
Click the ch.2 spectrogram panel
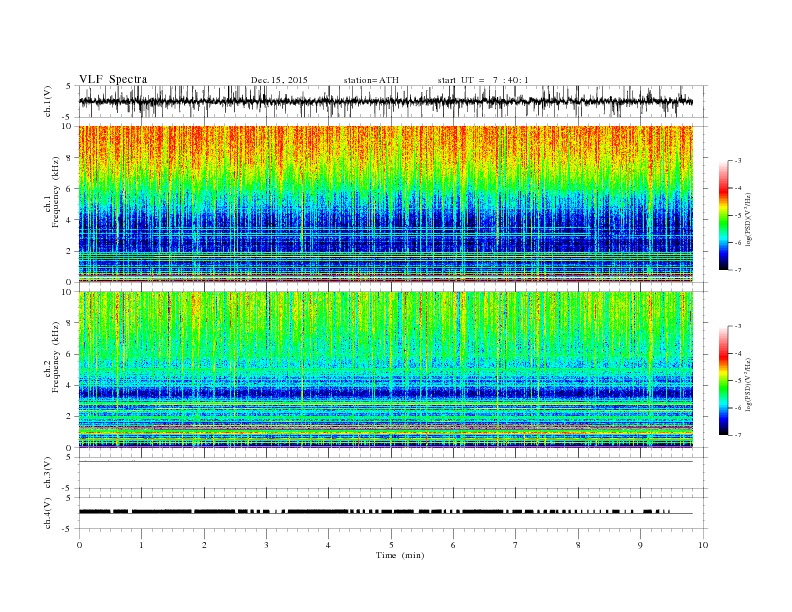(386, 370)
